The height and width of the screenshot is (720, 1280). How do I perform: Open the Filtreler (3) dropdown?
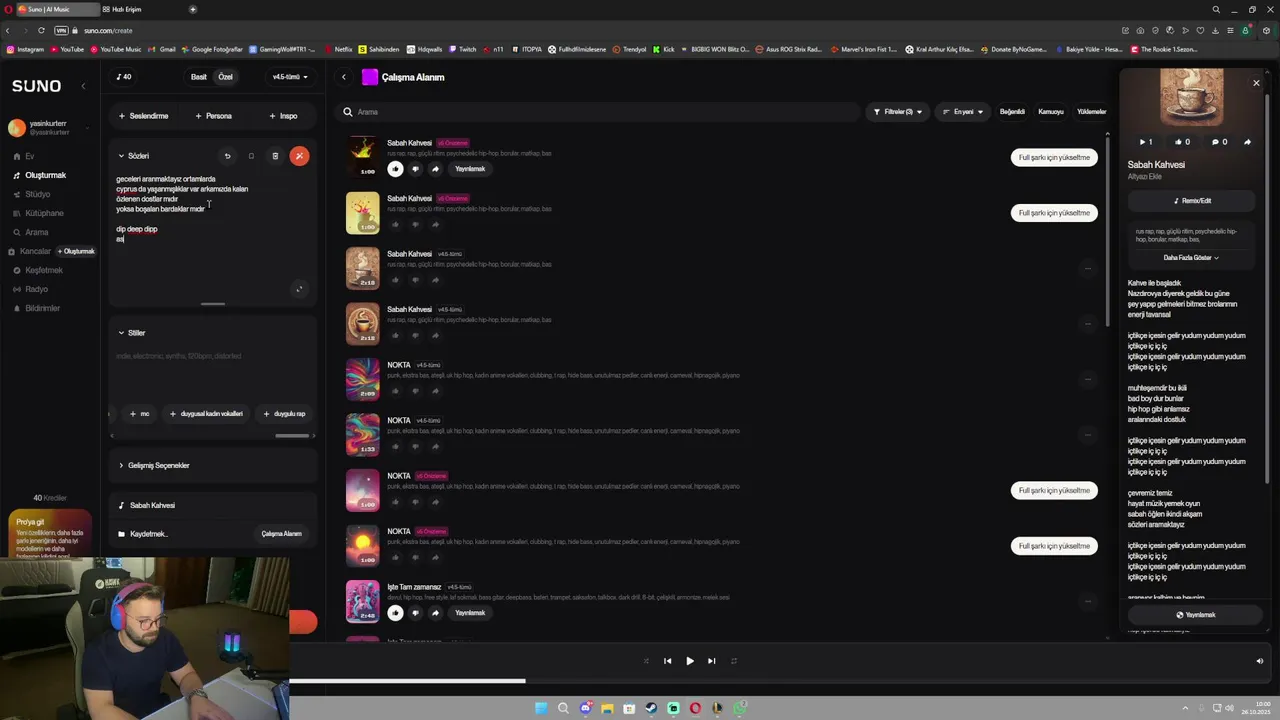897,112
